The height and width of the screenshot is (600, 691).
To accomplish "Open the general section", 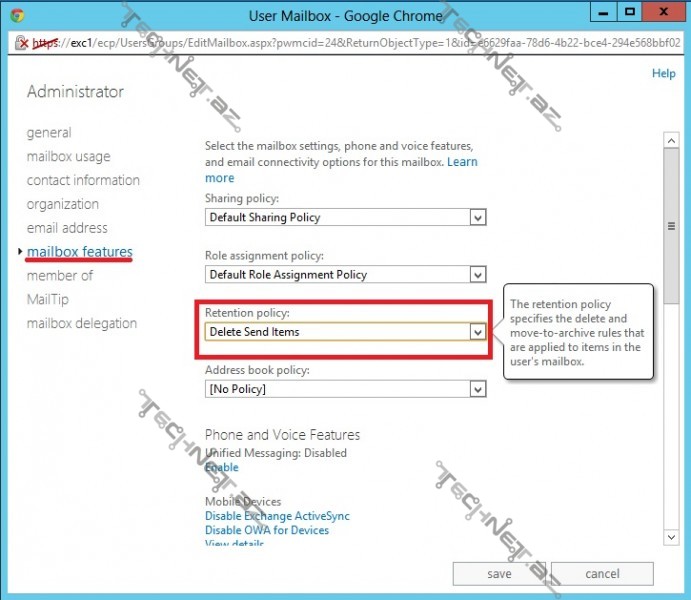I will pyautogui.click(x=49, y=133).
